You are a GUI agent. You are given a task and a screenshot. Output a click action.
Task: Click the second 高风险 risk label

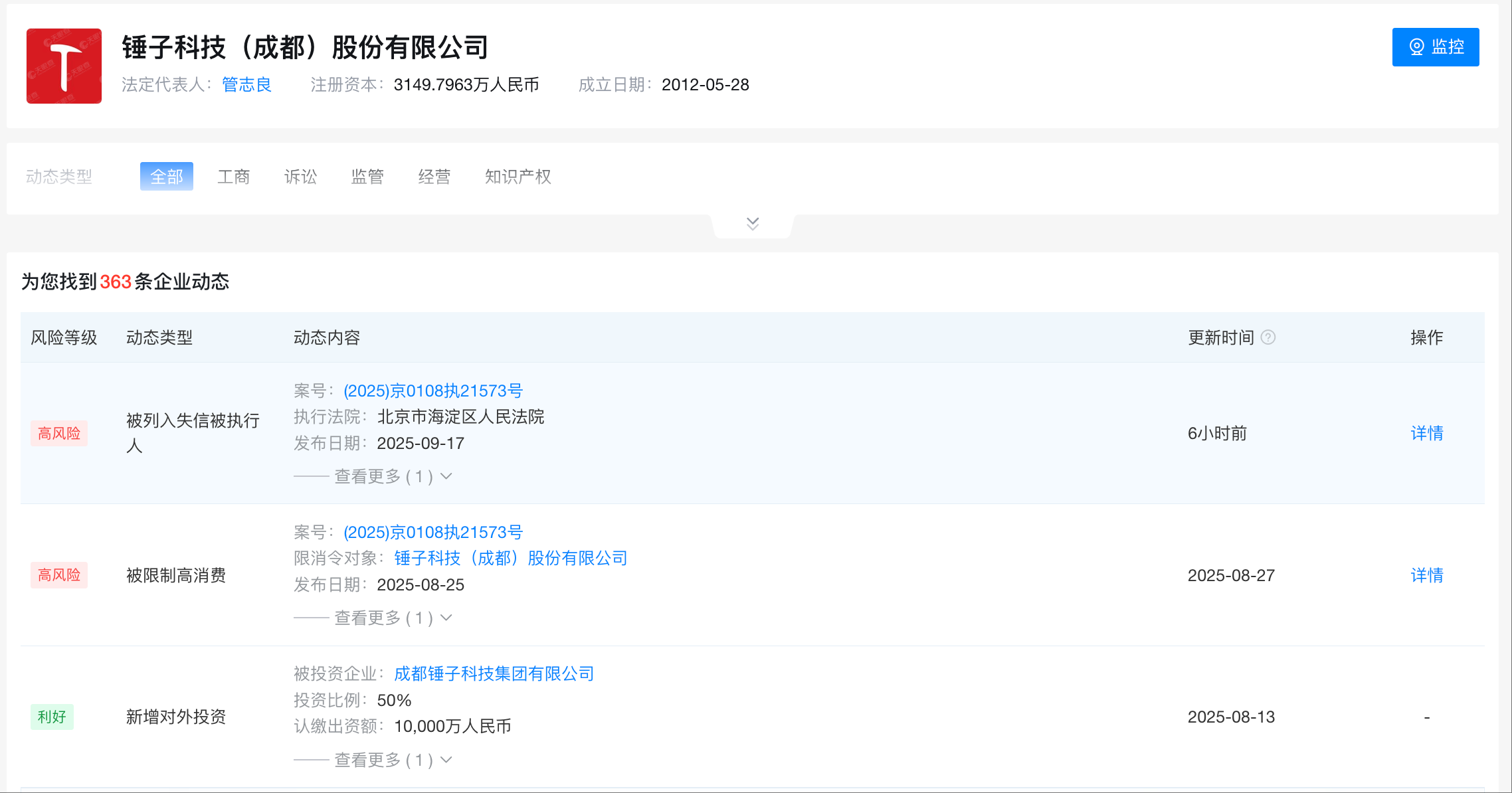[x=58, y=575]
